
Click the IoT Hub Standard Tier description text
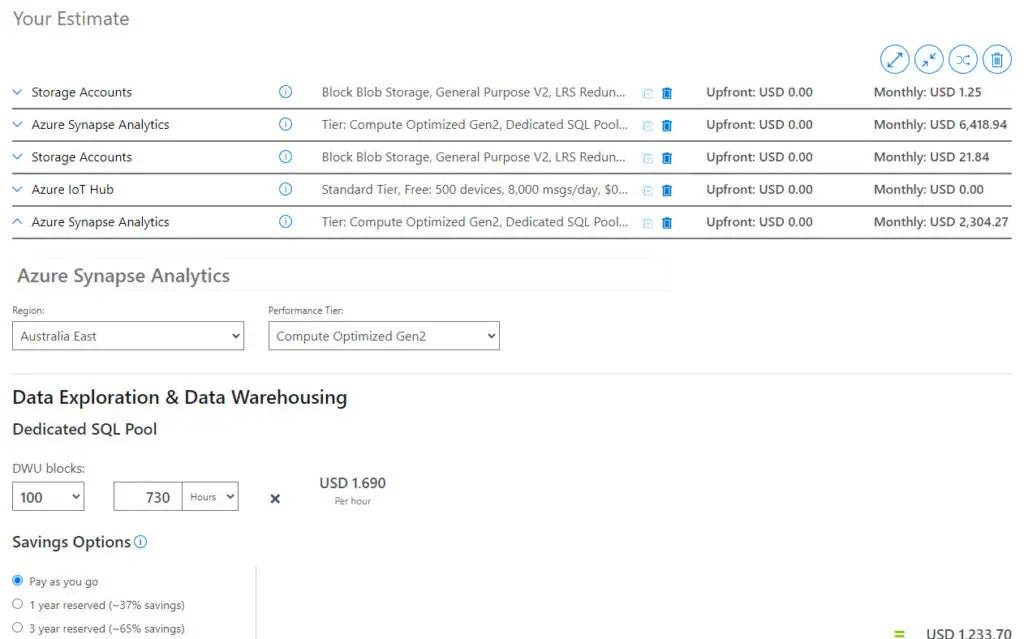[x=475, y=189]
